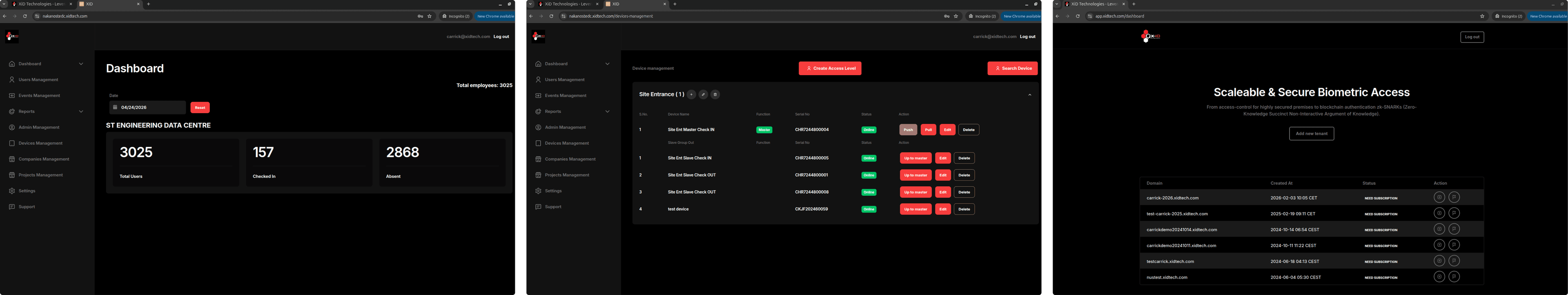Open a new tab in the app.xidtech.com window
This screenshot has width=1568, height=295.
point(1134,4)
